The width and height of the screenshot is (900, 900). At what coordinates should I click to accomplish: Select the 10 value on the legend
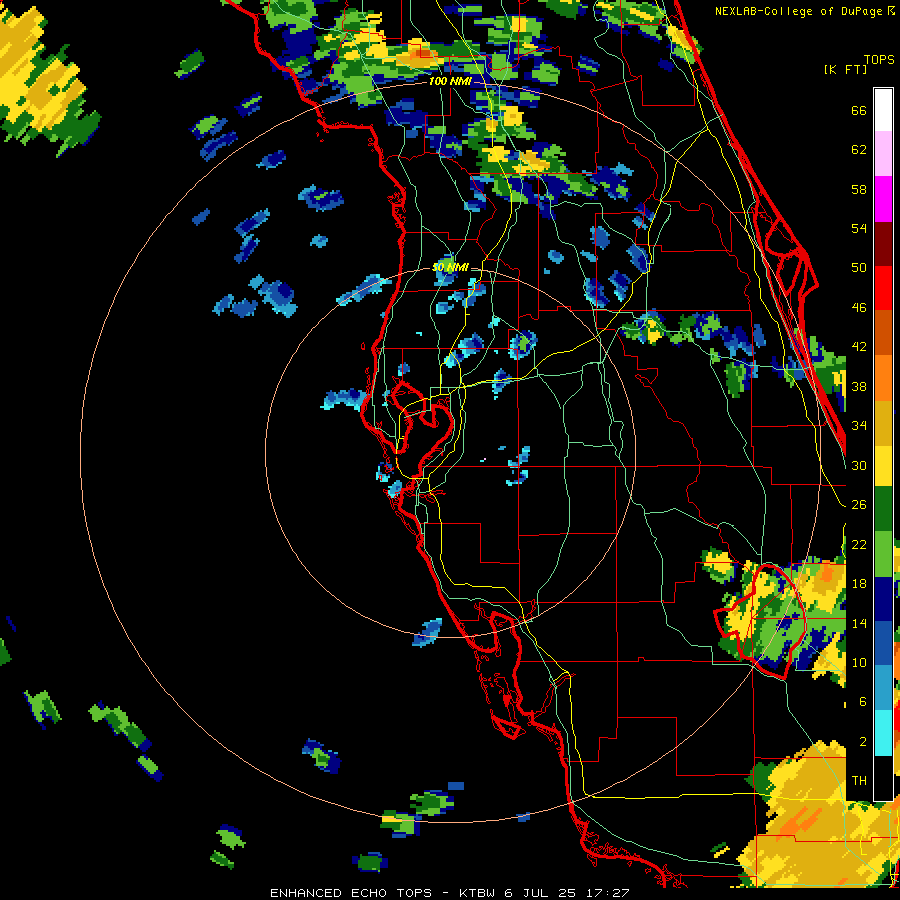pyautogui.click(x=859, y=662)
